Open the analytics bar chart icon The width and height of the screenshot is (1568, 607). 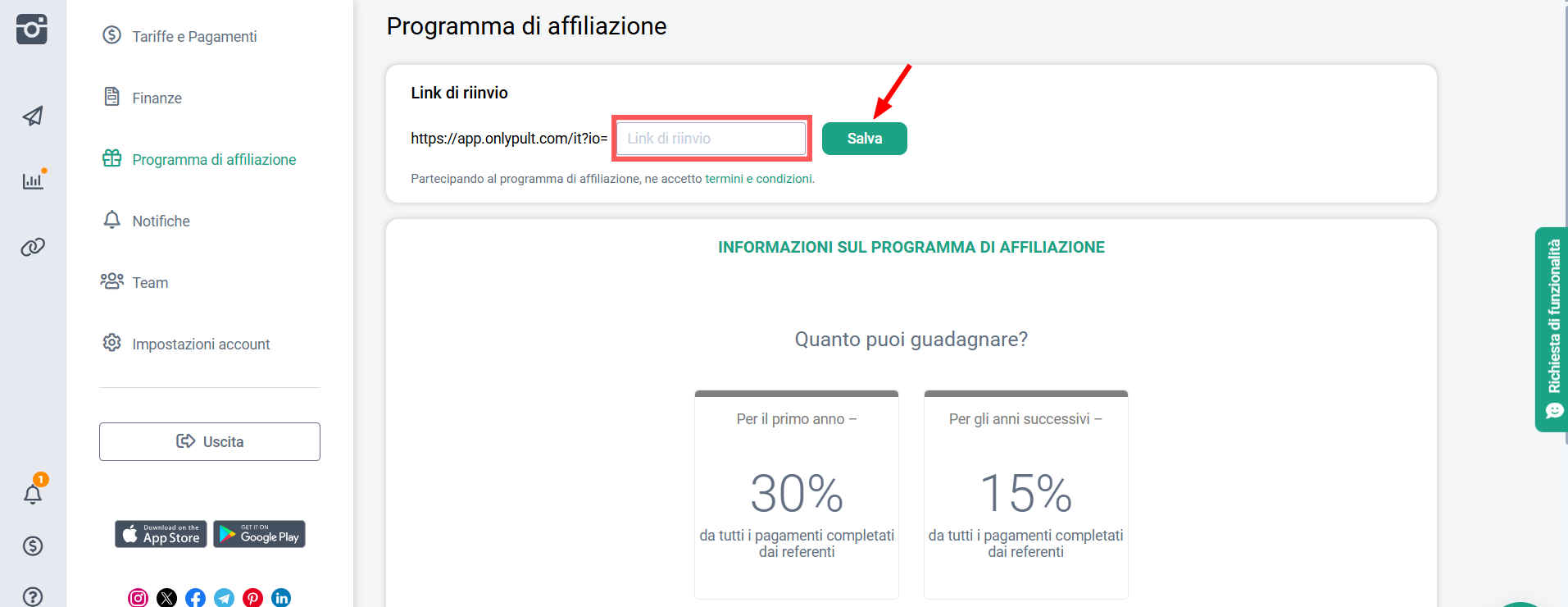pyautogui.click(x=33, y=180)
